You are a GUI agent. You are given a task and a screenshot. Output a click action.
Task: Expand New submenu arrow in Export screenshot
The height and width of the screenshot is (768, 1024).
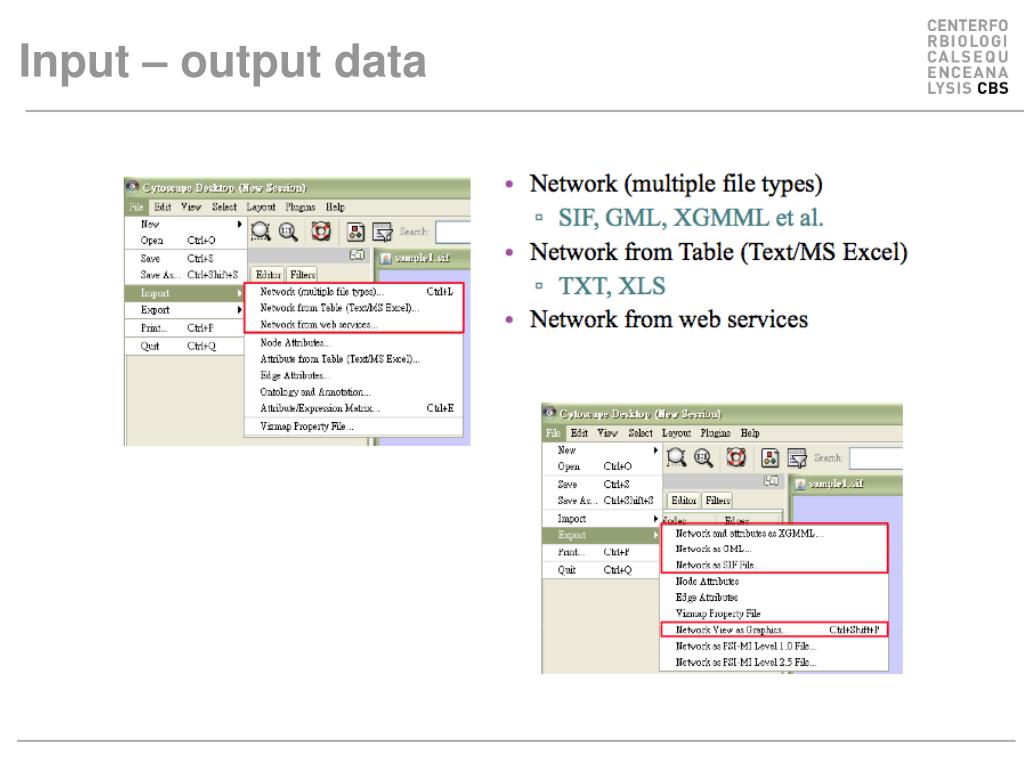pos(656,450)
